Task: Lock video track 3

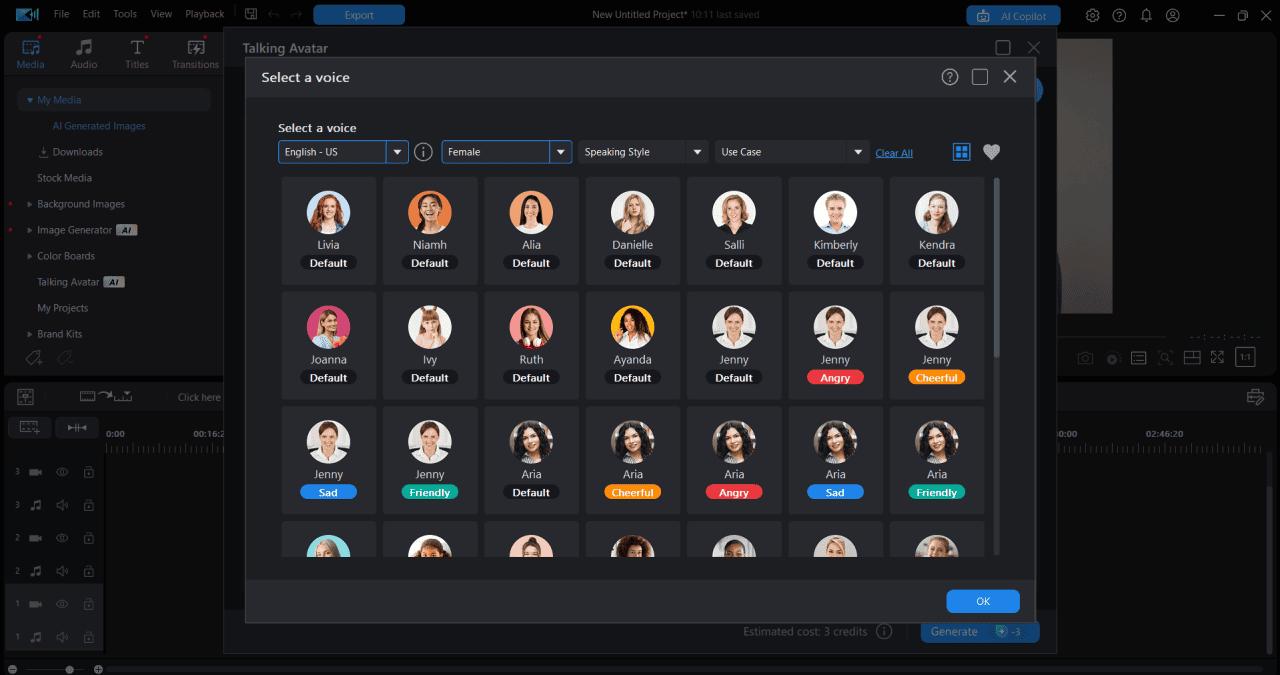Action: click(x=88, y=472)
